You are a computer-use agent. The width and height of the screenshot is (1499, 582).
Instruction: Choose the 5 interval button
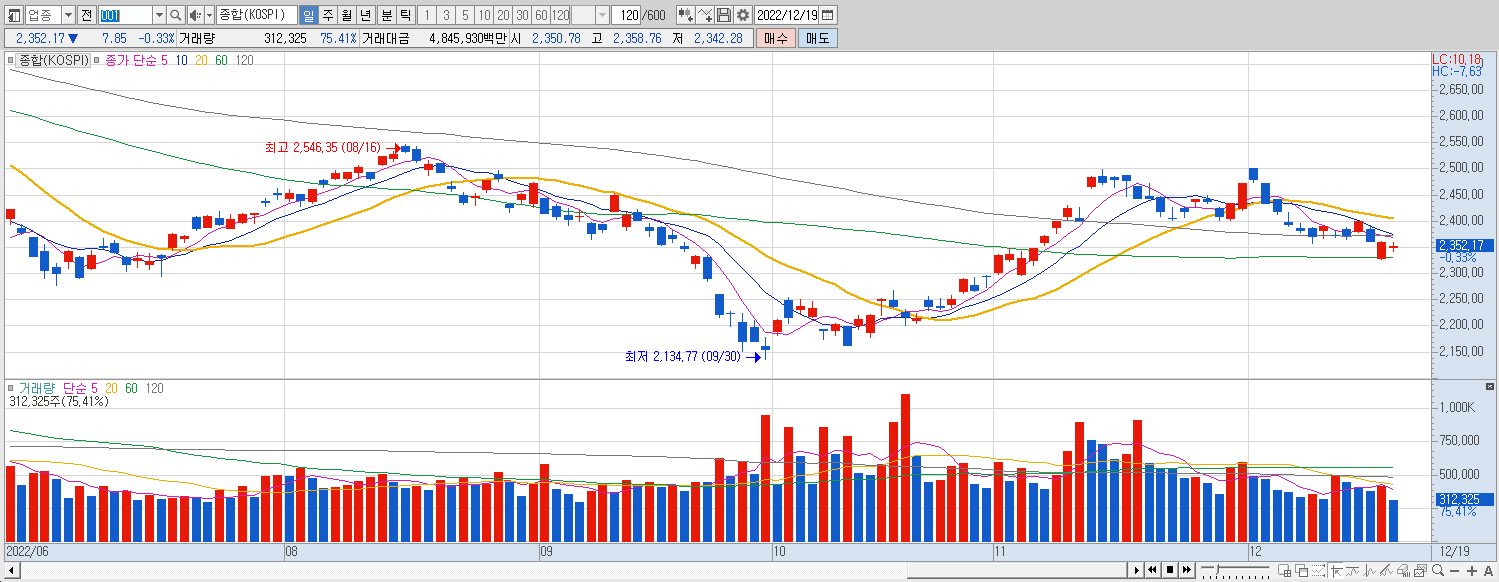pyautogui.click(x=465, y=15)
